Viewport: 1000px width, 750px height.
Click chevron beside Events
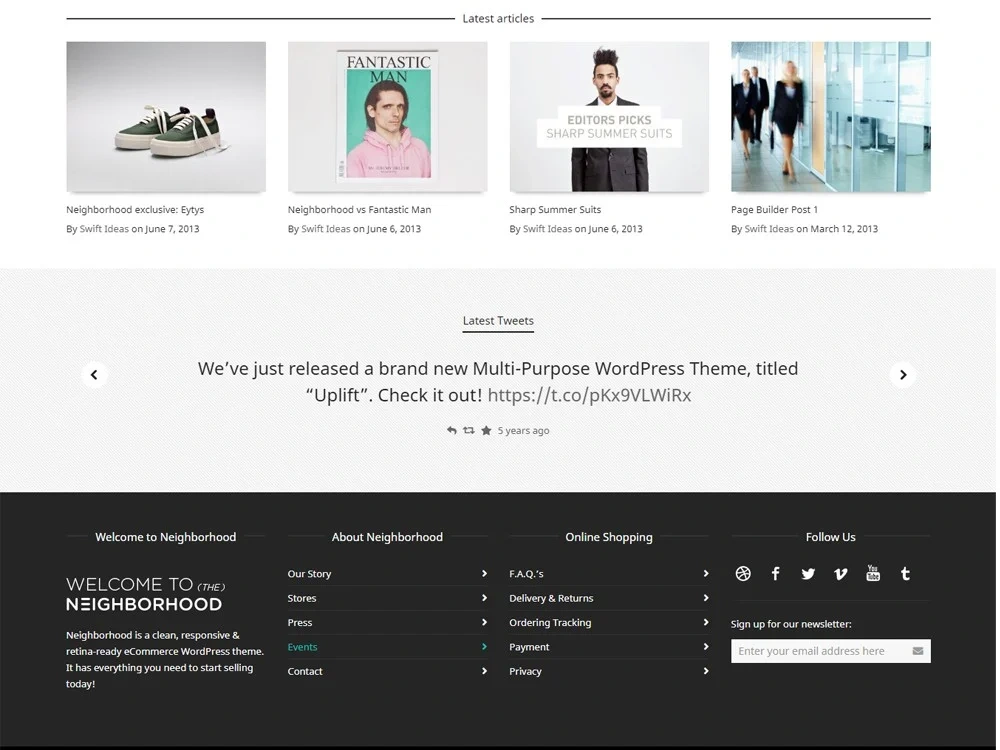click(484, 647)
